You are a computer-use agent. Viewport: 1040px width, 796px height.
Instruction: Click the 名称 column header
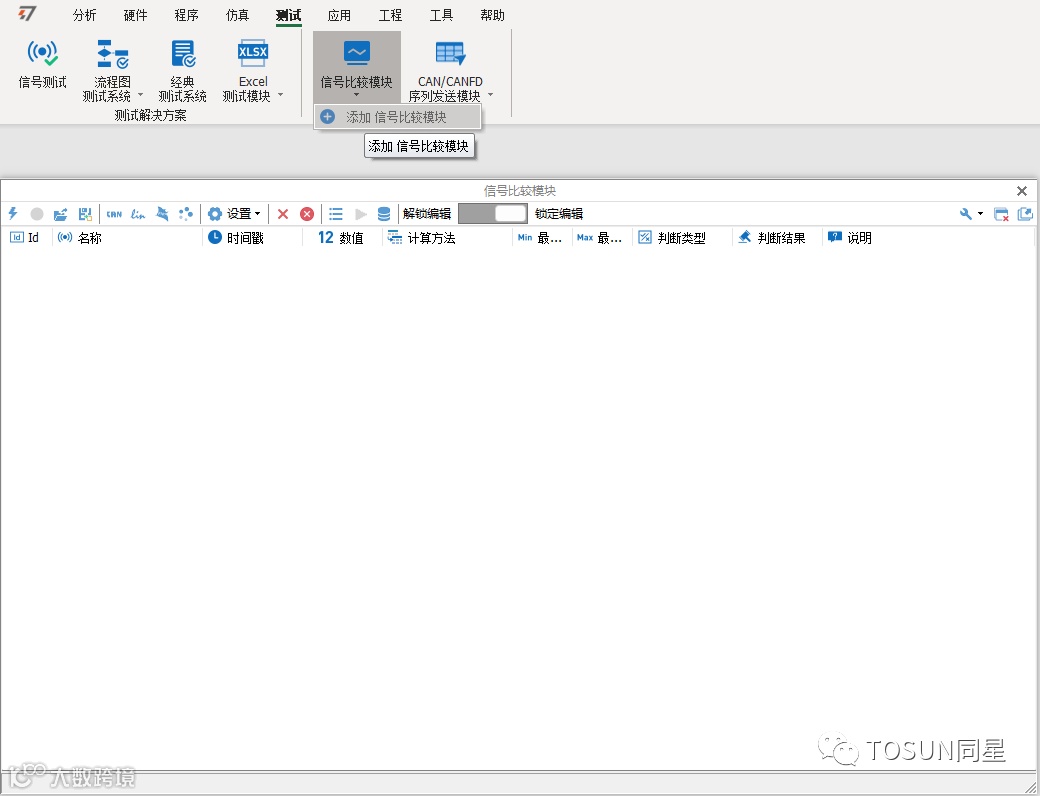tap(127, 237)
